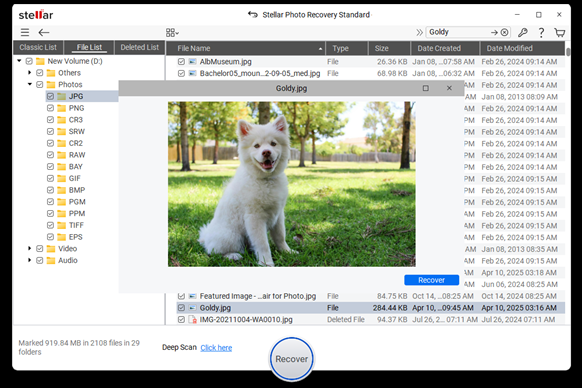Viewport: 582px width, 388px height.
Task: Select the CR2 folder icon
Action: (x=62, y=143)
